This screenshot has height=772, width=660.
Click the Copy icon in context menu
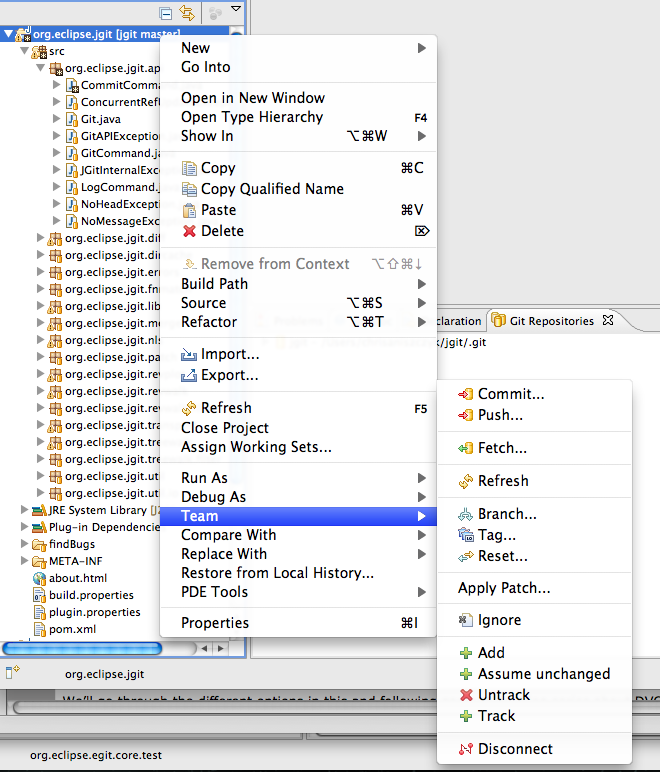coord(189,168)
